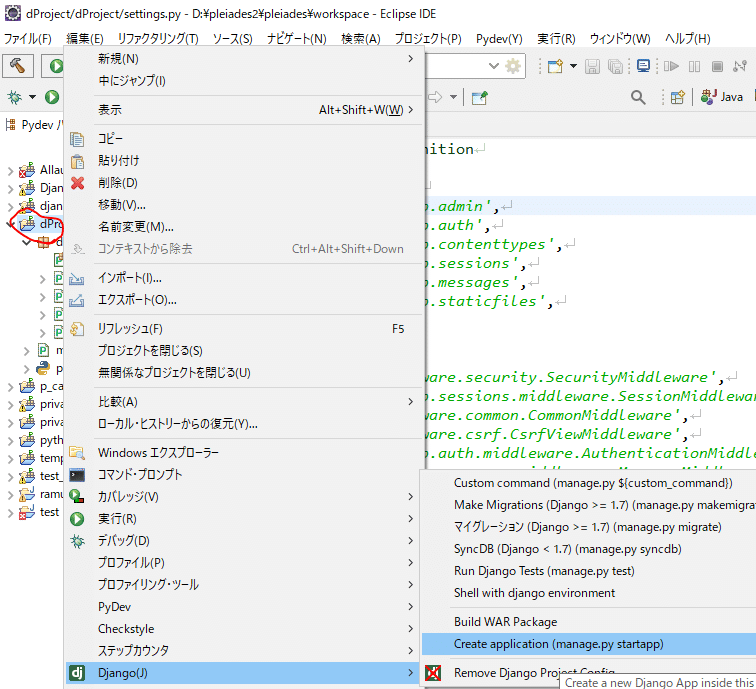Click the Search magnifier icon
The image size is (756, 689).
point(638,97)
